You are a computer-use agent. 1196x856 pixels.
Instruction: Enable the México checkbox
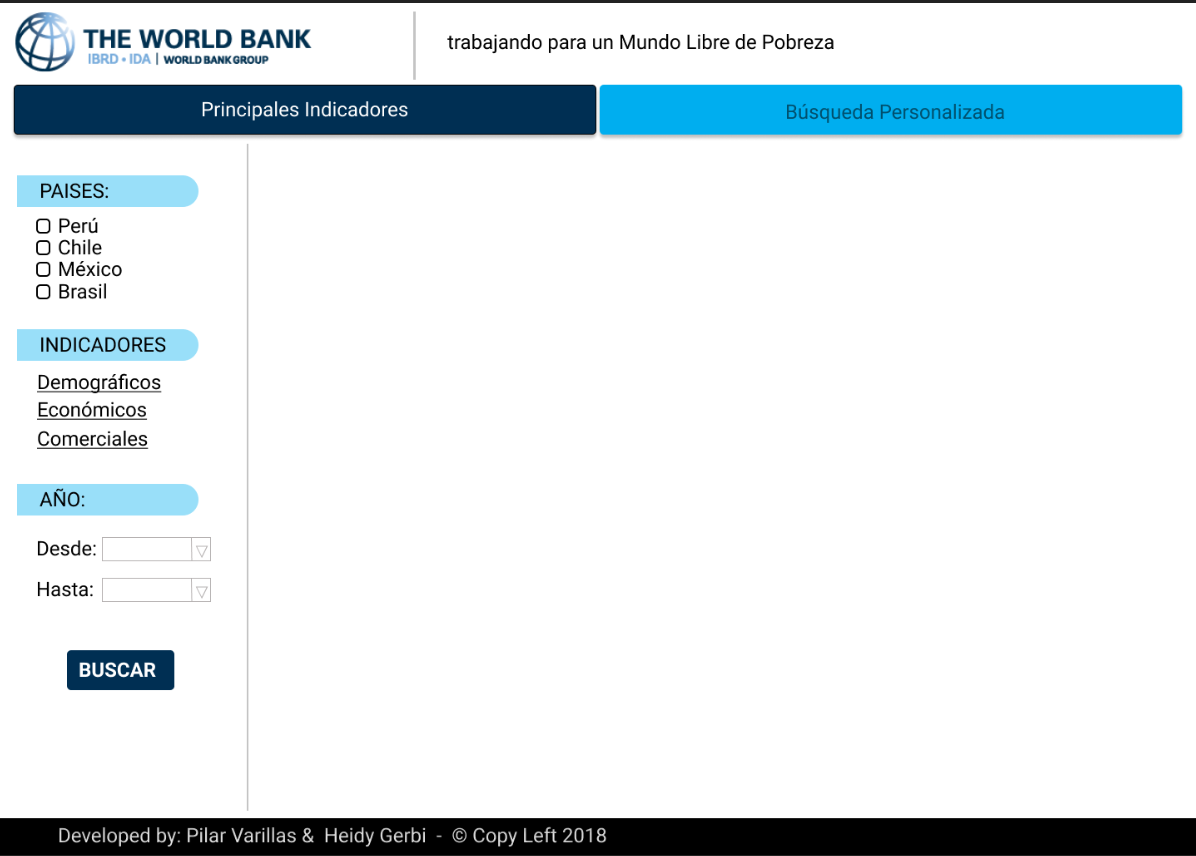(43, 269)
